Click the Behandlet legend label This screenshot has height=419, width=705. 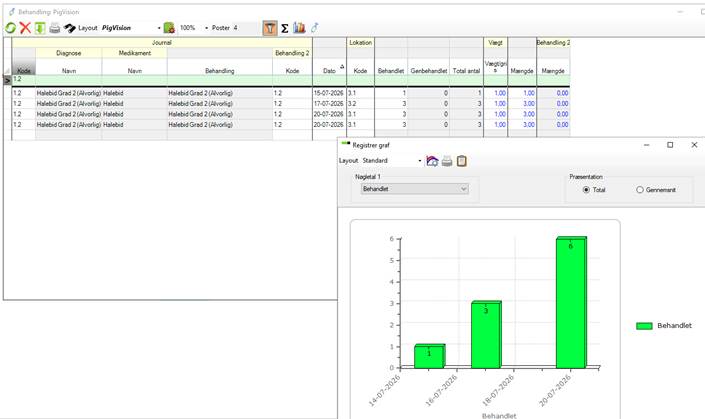coord(674,325)
